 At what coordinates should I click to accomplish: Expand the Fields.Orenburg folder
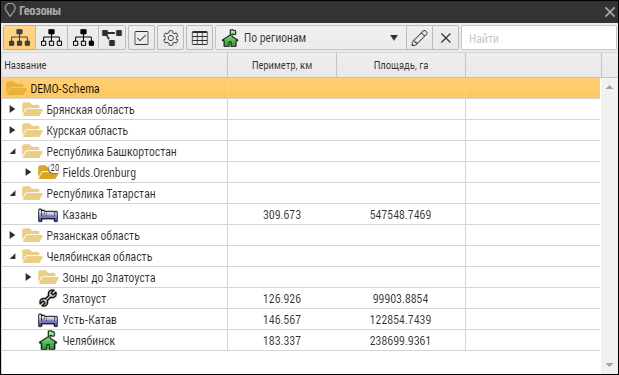(x=28, y=172)
